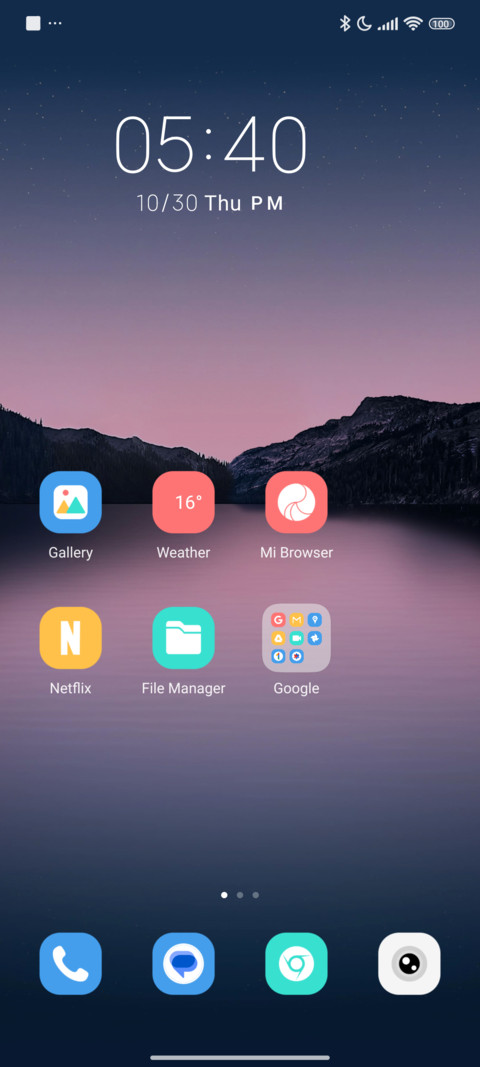
Task: Switch to the second home screen page dot
Action: click(x=240, y=895)
